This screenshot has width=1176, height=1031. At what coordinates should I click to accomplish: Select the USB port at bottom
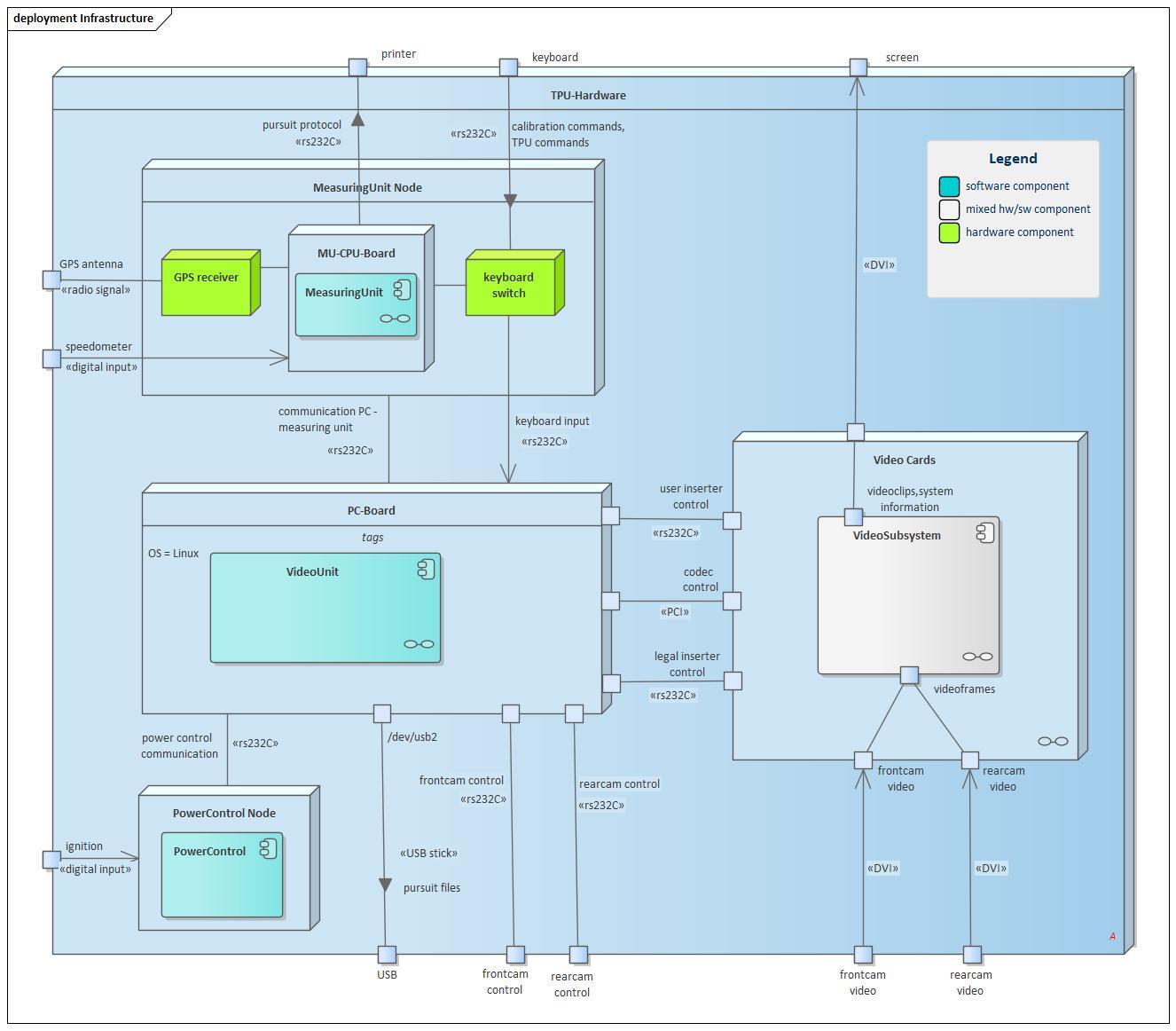(388, 955)
